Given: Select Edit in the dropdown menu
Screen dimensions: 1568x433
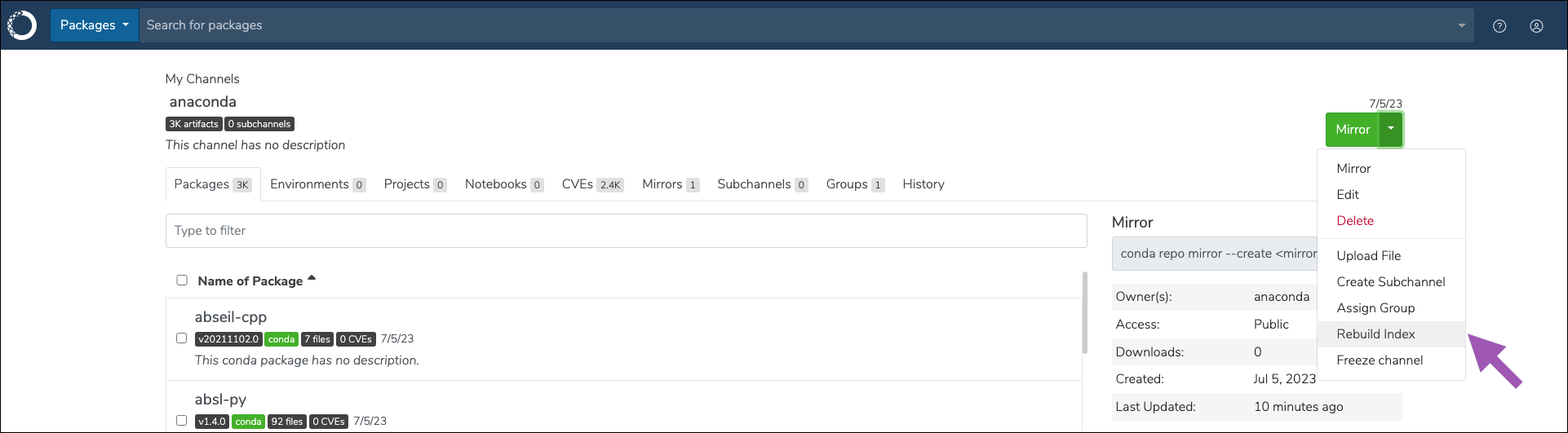Looking at the screenshot, I should click(1391, 195).
